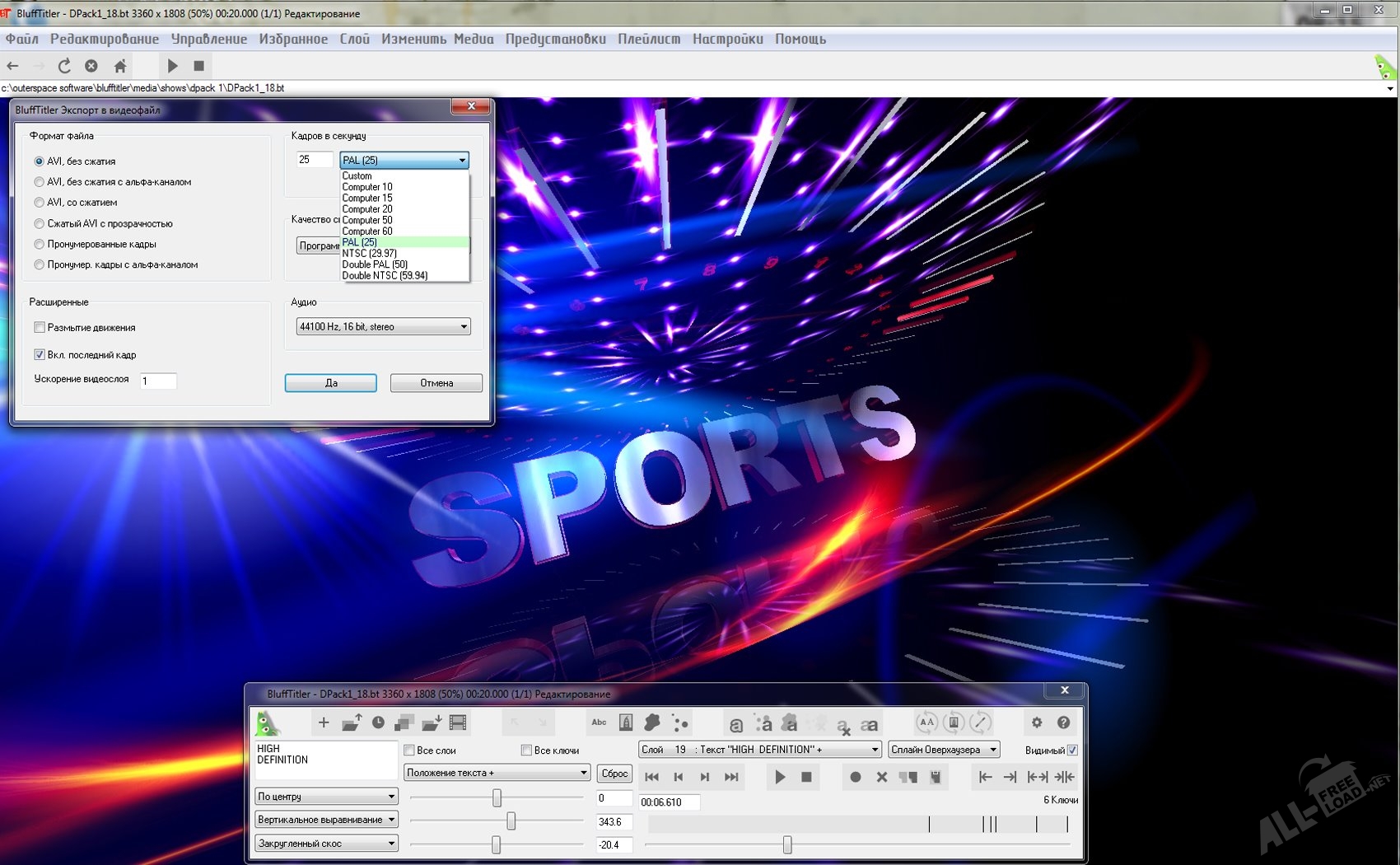Click the clock icon in tool window
The width and height of the screenshot is (1400, 865).
click(378, 722)
